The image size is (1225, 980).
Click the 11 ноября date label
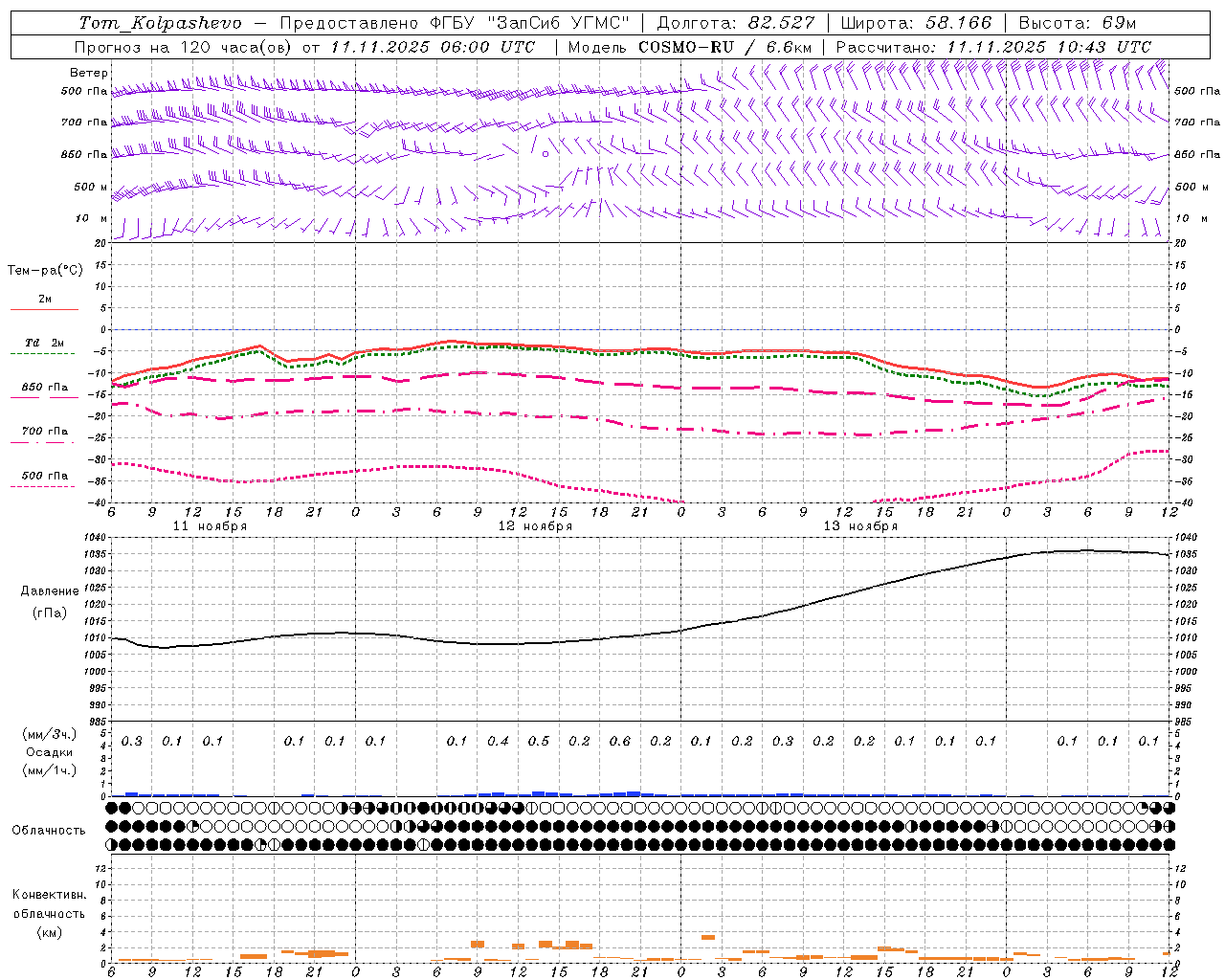point(210,526)
